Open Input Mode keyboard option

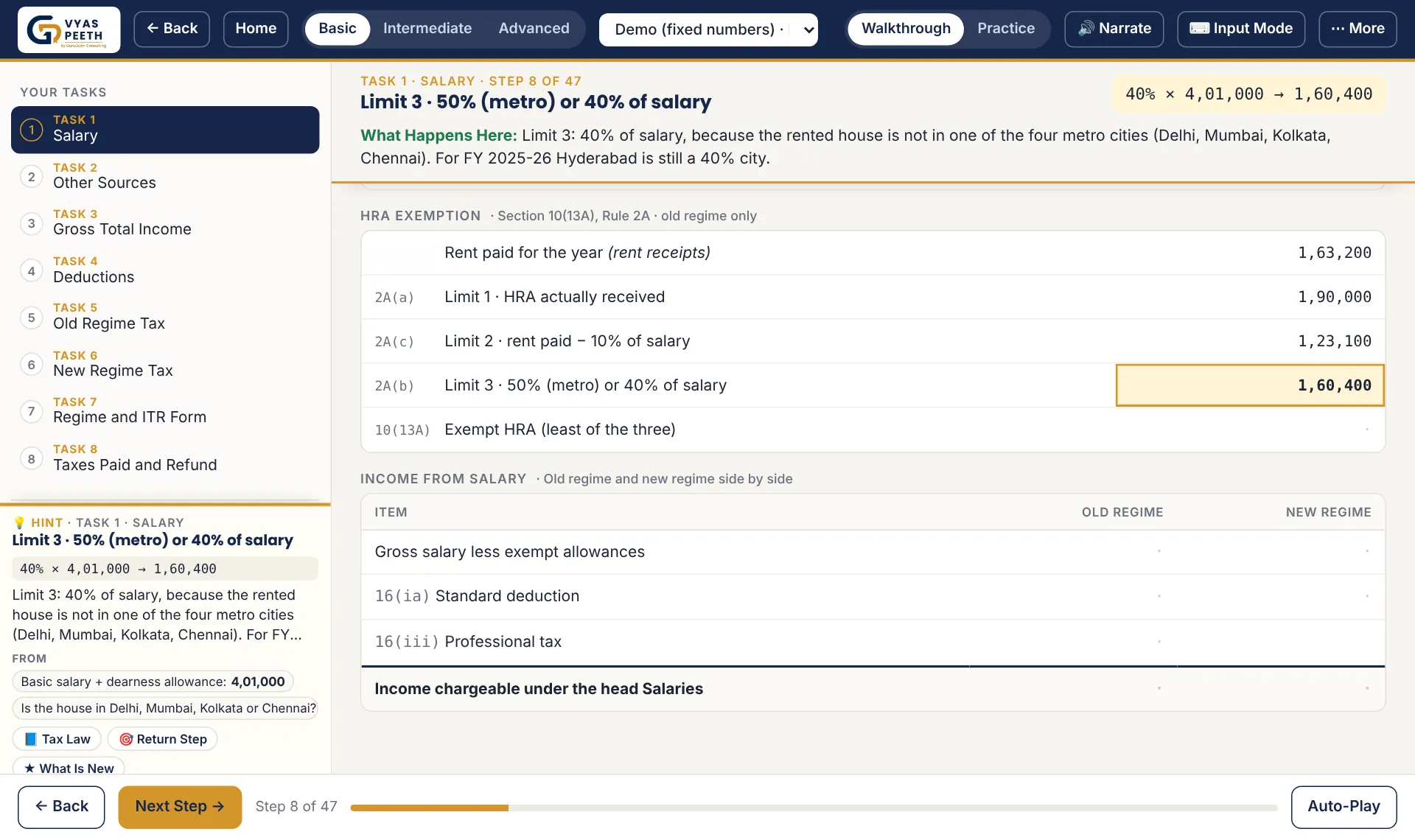coord(1240,29)
